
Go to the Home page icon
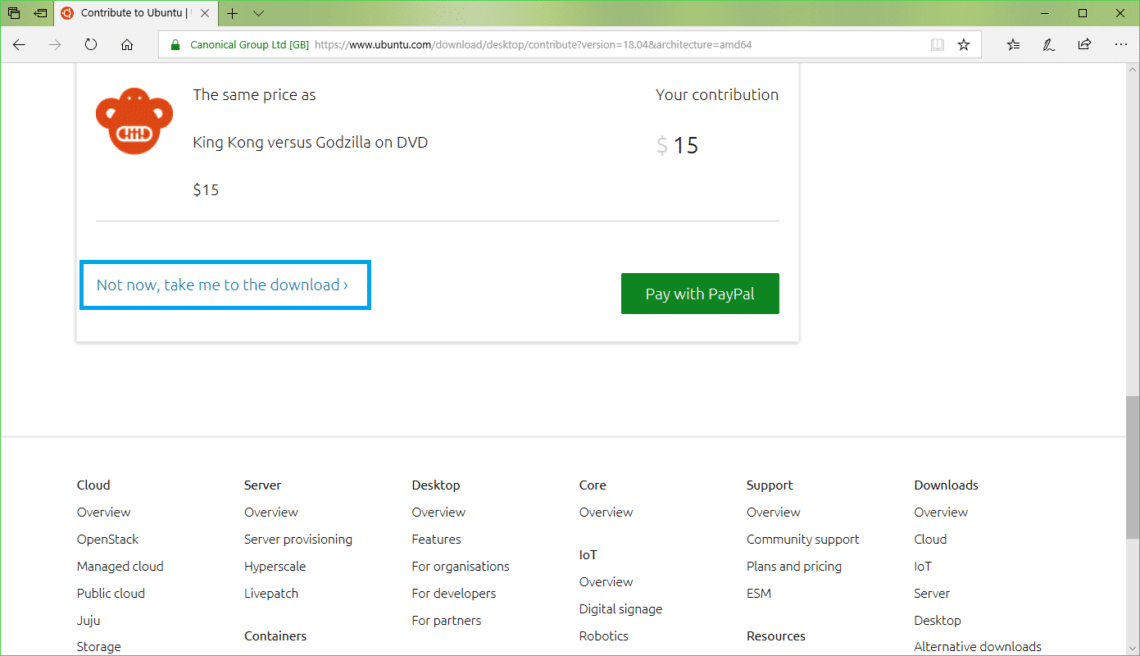[127, 45]
